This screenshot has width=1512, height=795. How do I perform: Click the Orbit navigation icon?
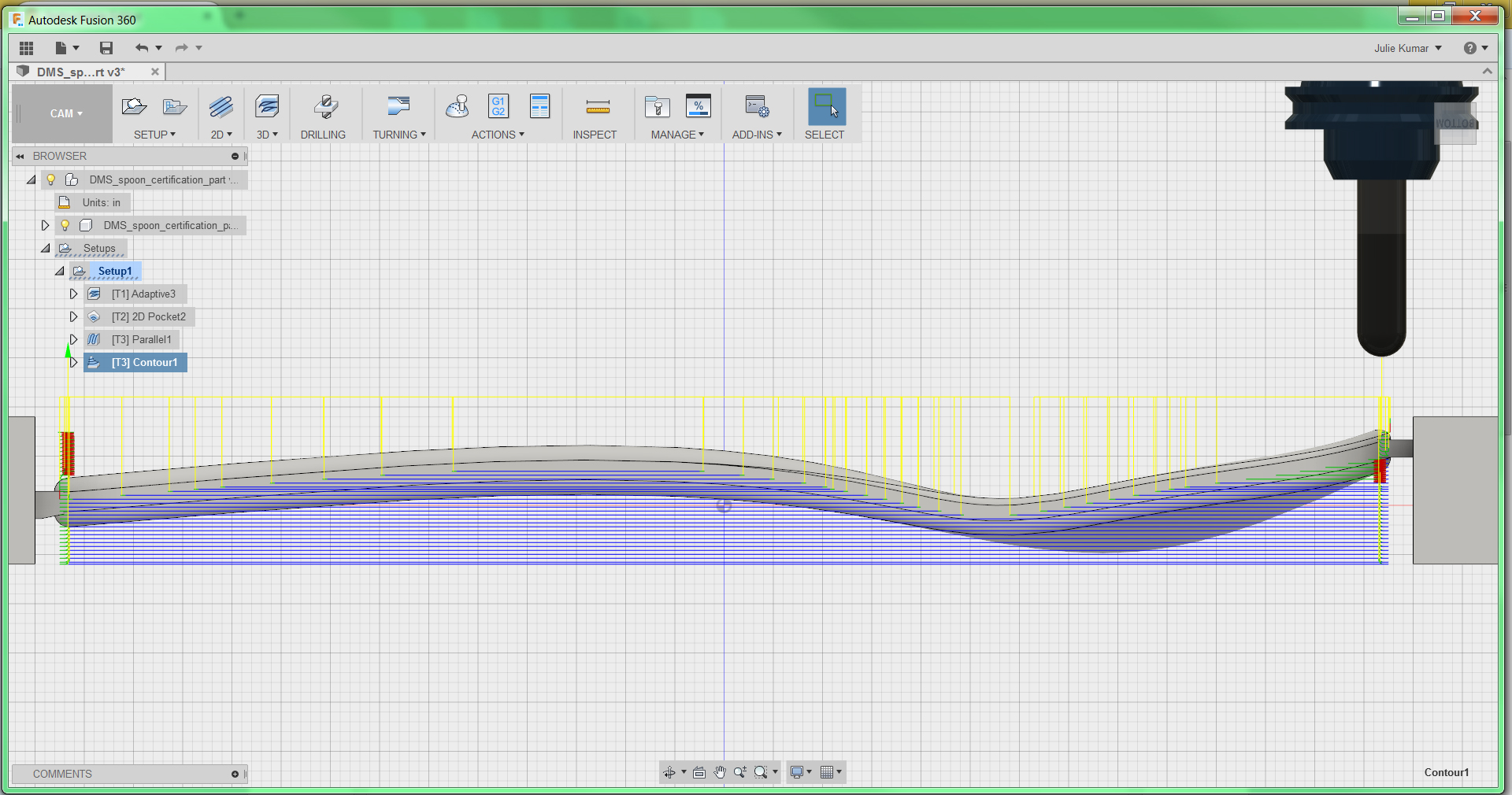point(669,772)
